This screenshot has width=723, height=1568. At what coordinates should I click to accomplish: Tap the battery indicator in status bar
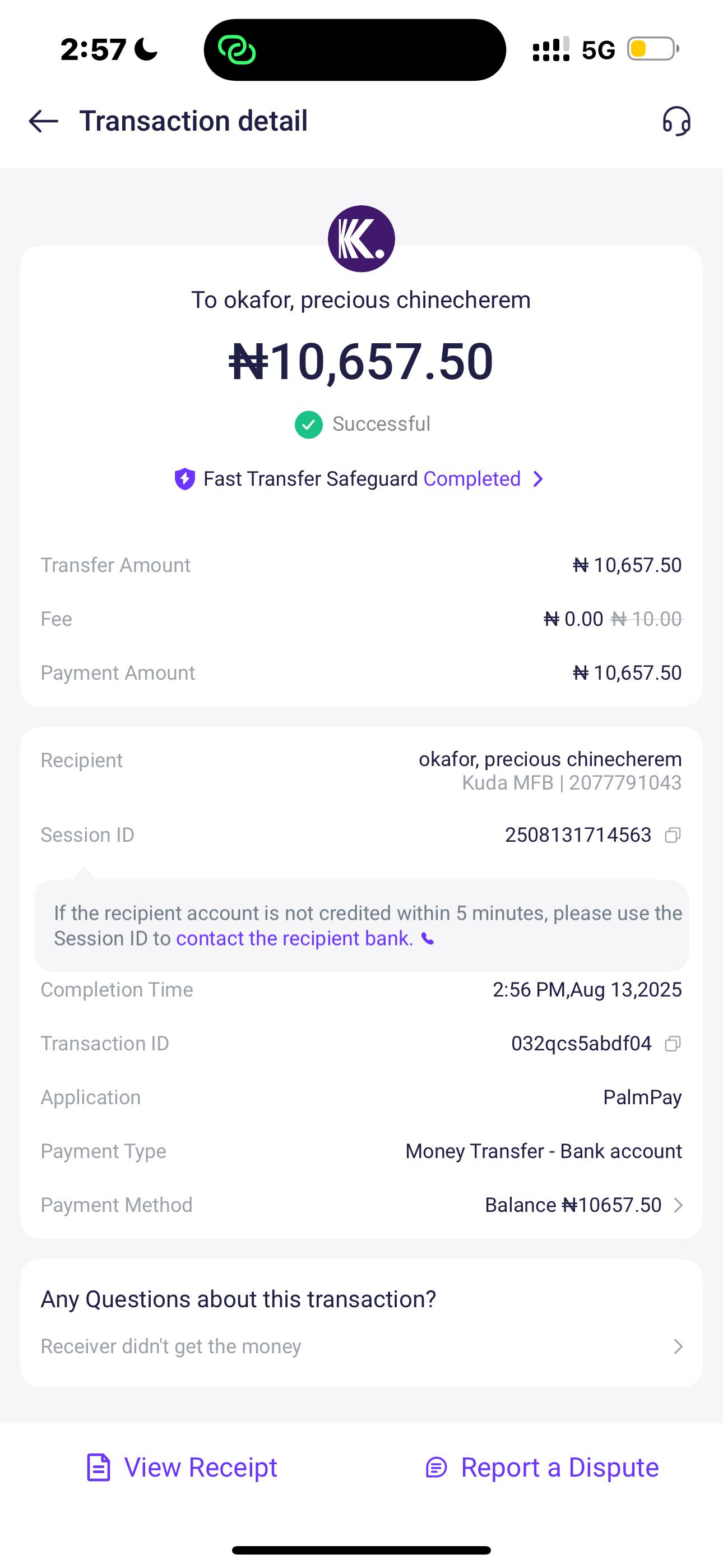(x=652, y=49)
